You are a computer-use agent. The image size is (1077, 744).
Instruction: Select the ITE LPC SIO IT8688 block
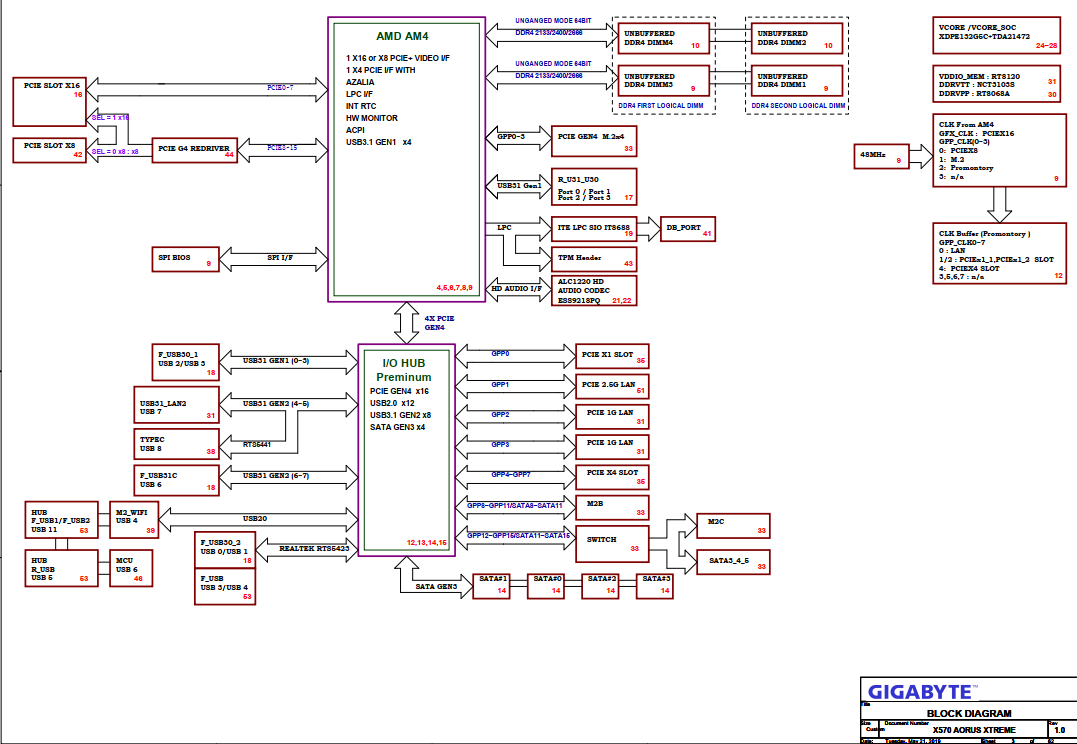594,229
